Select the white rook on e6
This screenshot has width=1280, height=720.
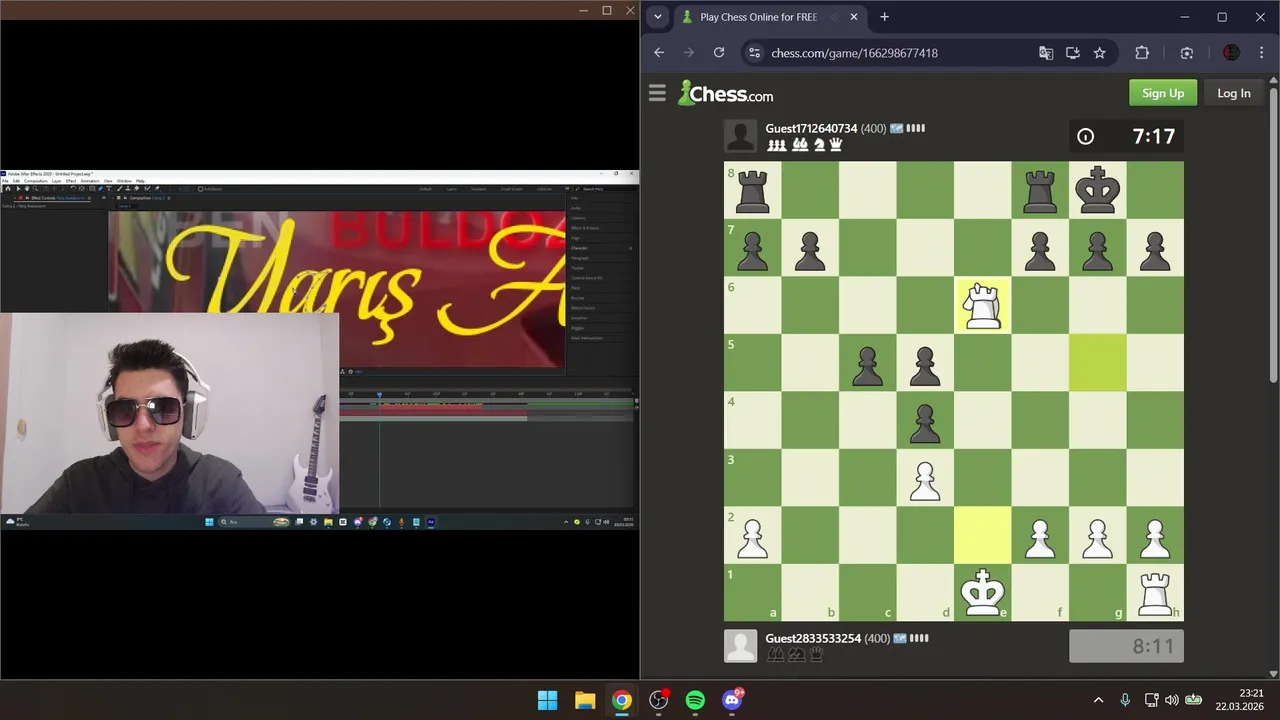(x=982, y=305)
